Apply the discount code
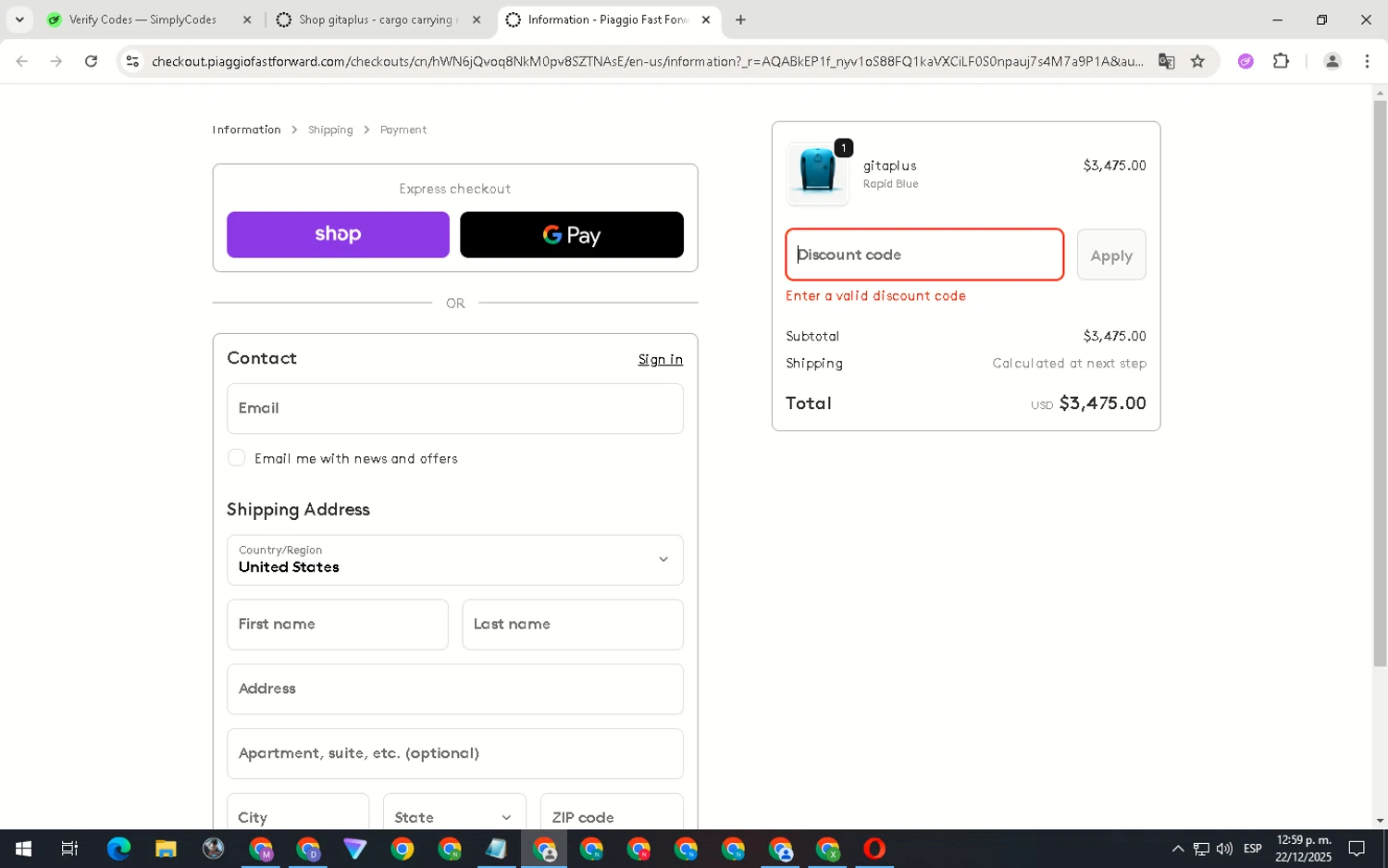The image size is (1388, 868). click(1111, 254)
